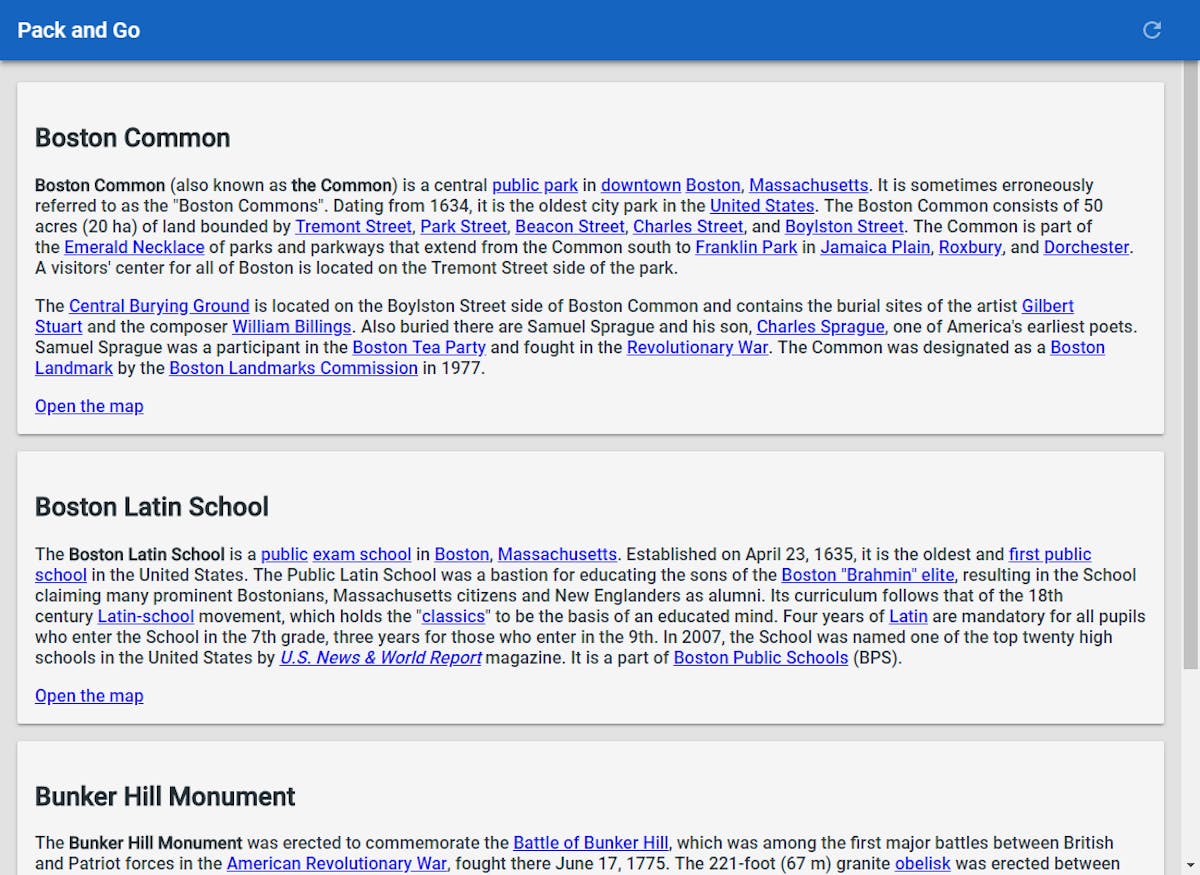Click the scrollbar down arrow
The height and width of the screenshot is (875, 1200).
click(1190, 864)
